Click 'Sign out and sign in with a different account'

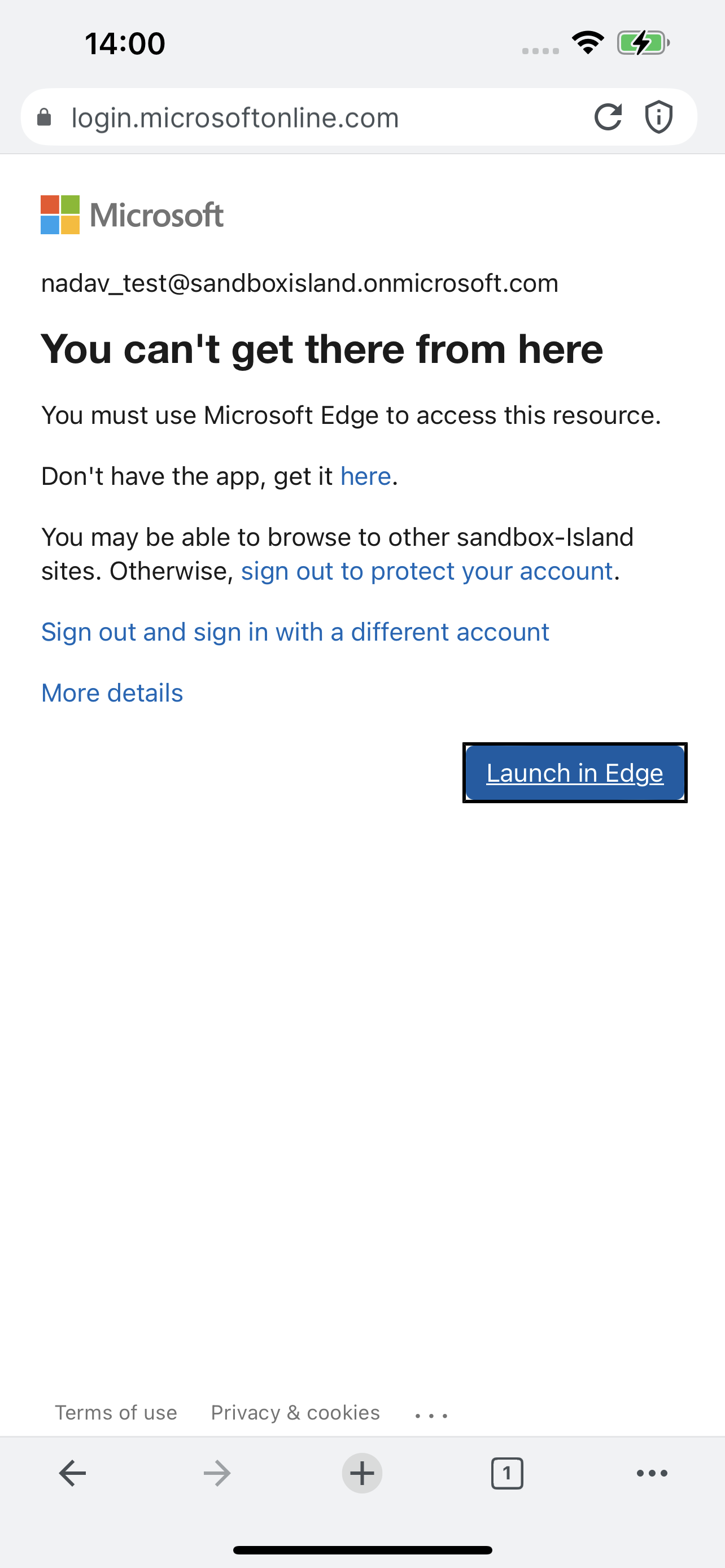pos(294,632)
